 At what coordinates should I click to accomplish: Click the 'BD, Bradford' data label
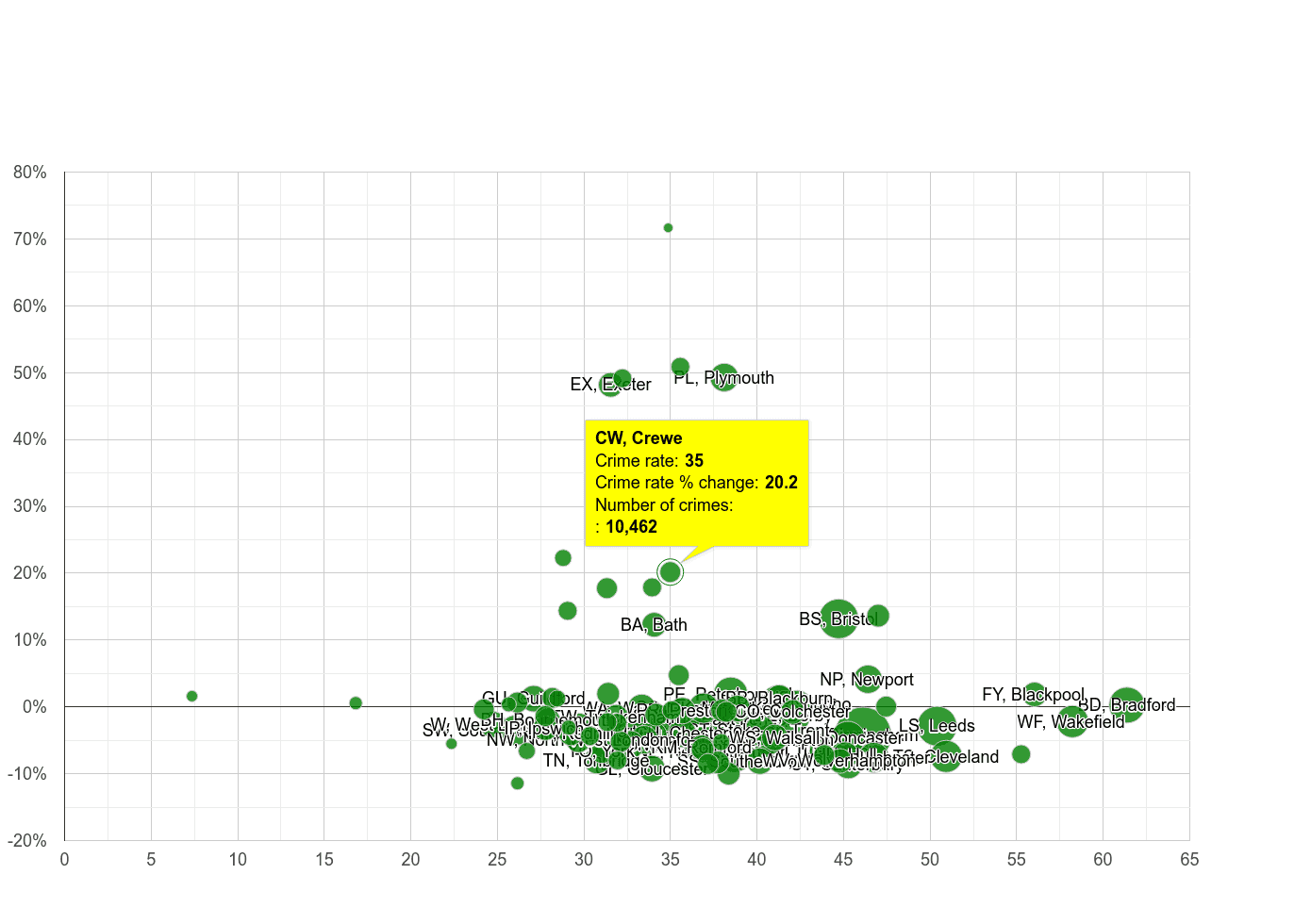point(1127,705)
